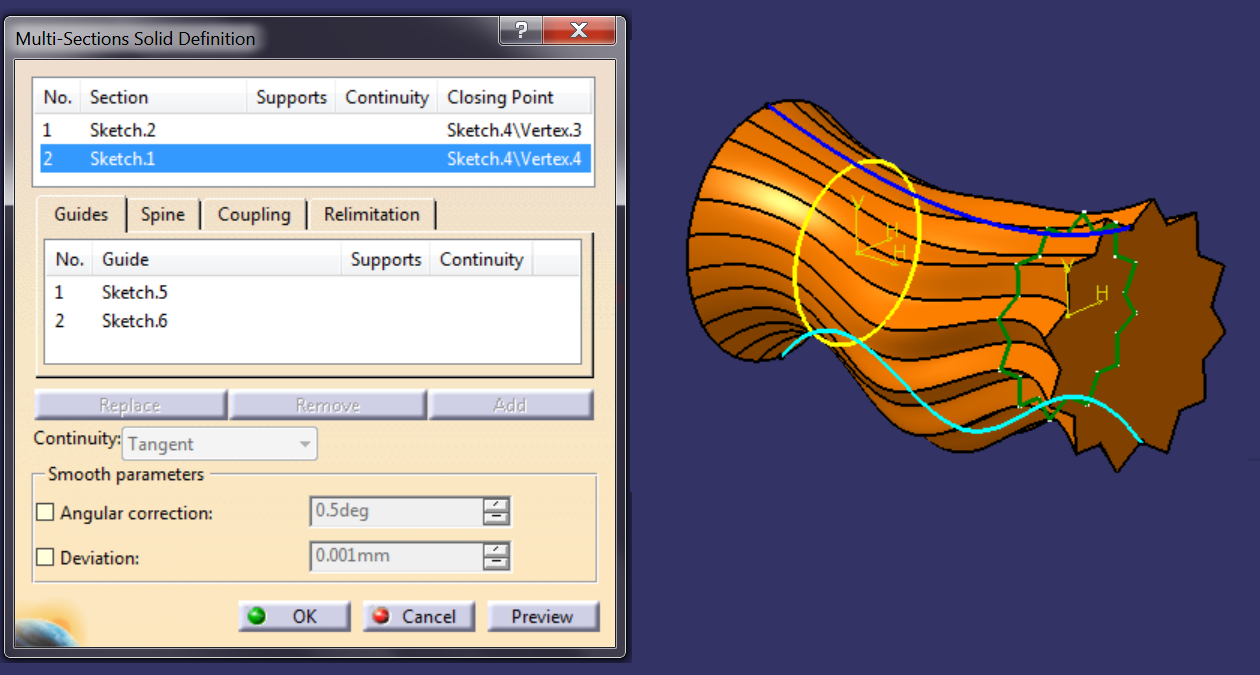
Task: Enable the Deviation checkbox
Action: (x=45, y=557)
